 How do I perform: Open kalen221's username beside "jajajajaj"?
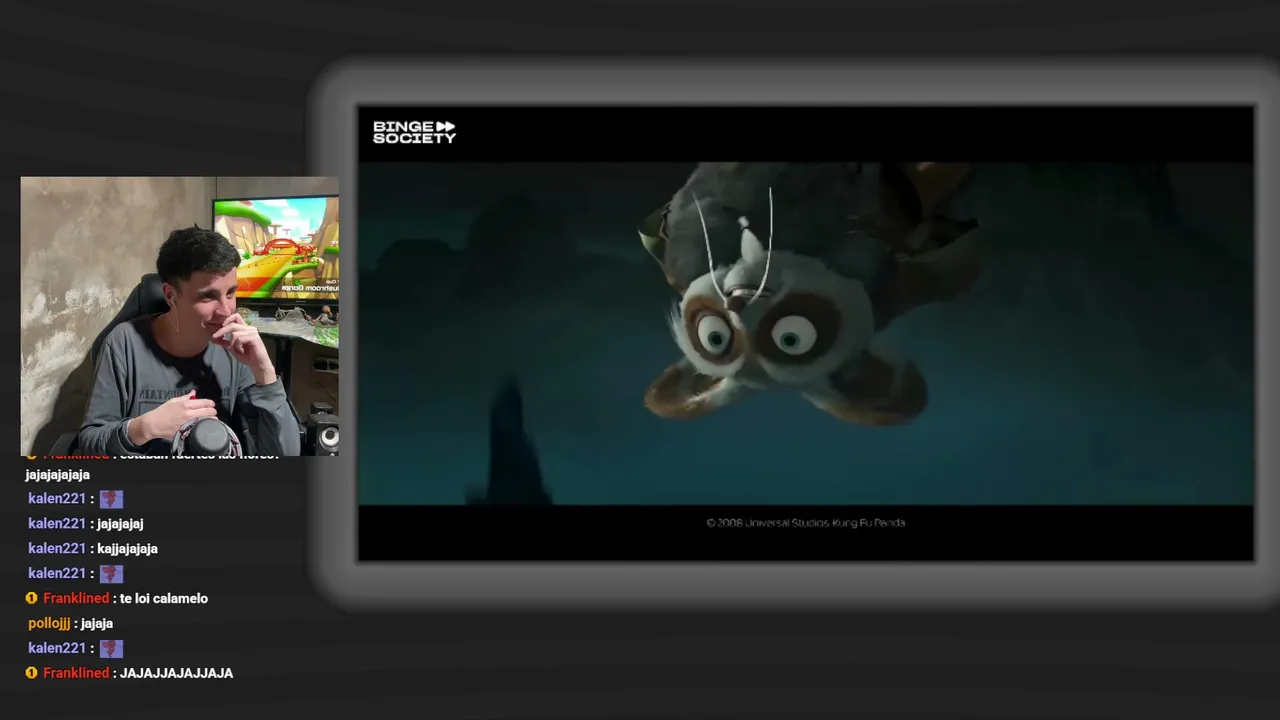click(57, 523)
